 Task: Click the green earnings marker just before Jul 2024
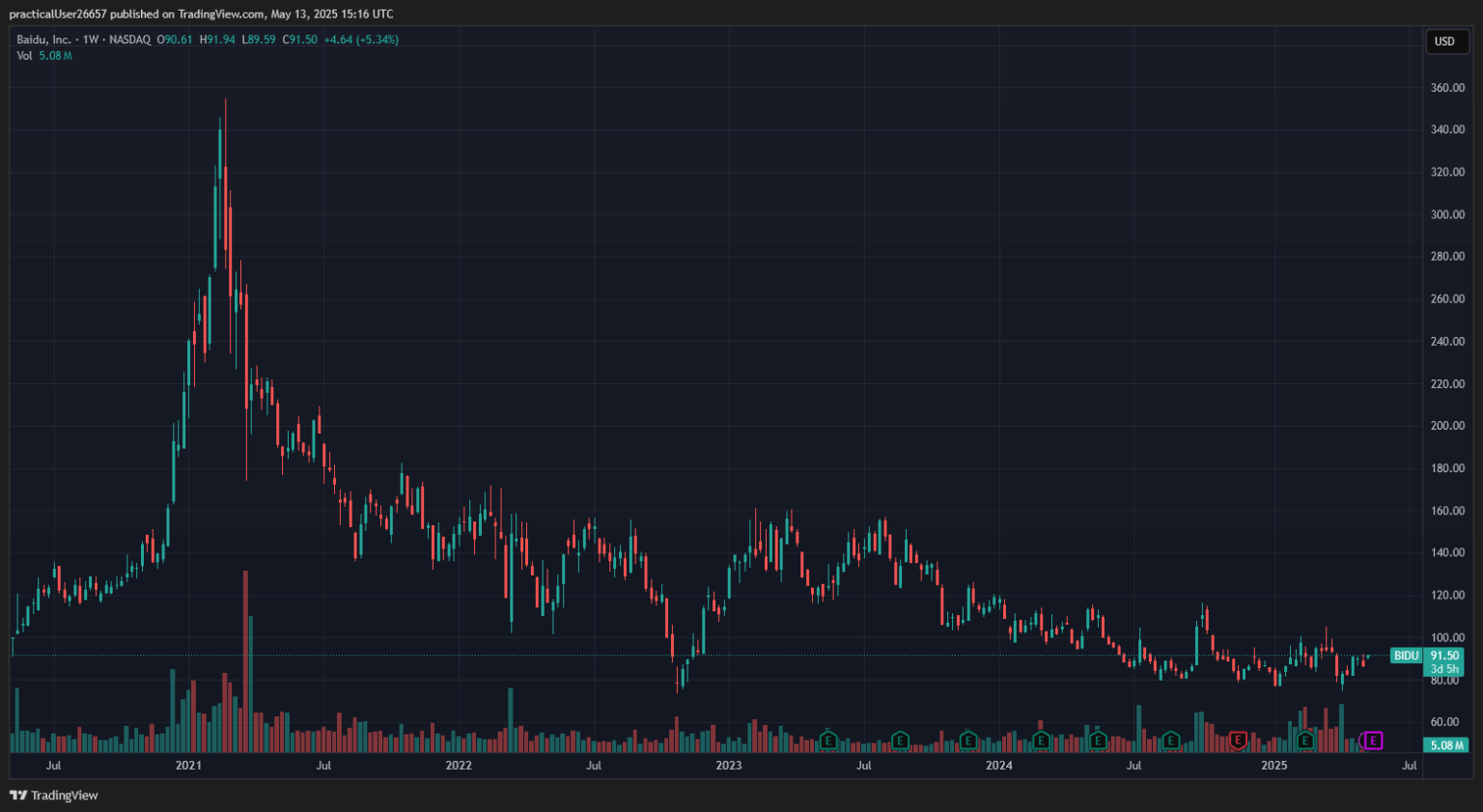[1098, 741]
